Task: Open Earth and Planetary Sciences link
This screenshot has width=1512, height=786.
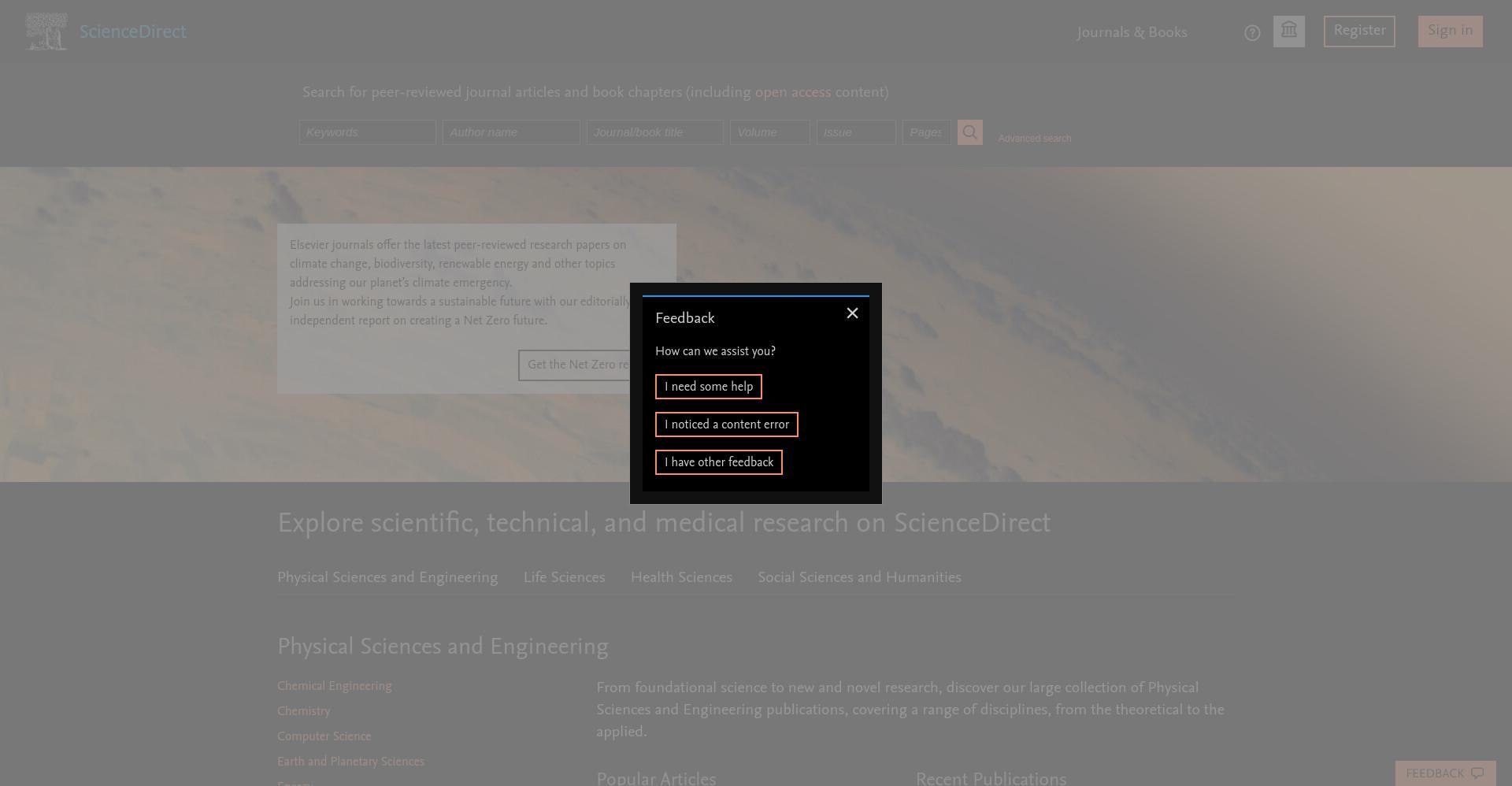Action: [350, 762]
